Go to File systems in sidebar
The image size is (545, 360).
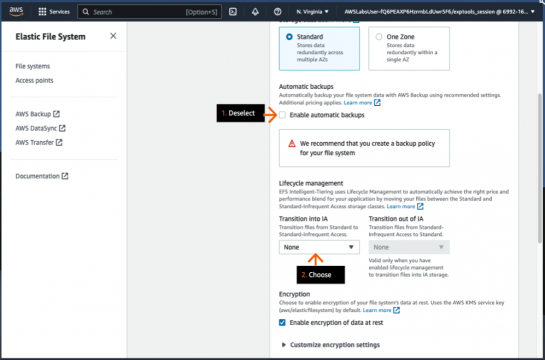click(33, 66)
